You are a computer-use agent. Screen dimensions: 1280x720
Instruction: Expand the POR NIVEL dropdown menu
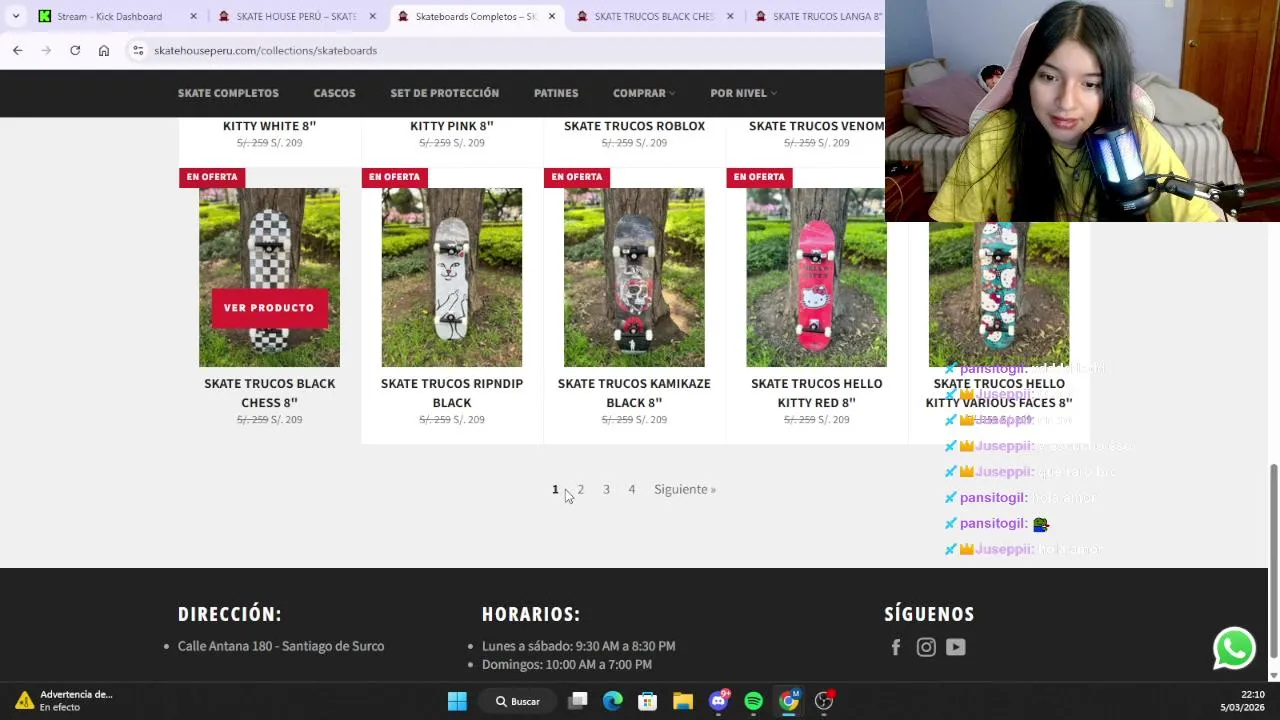point(743,93)
